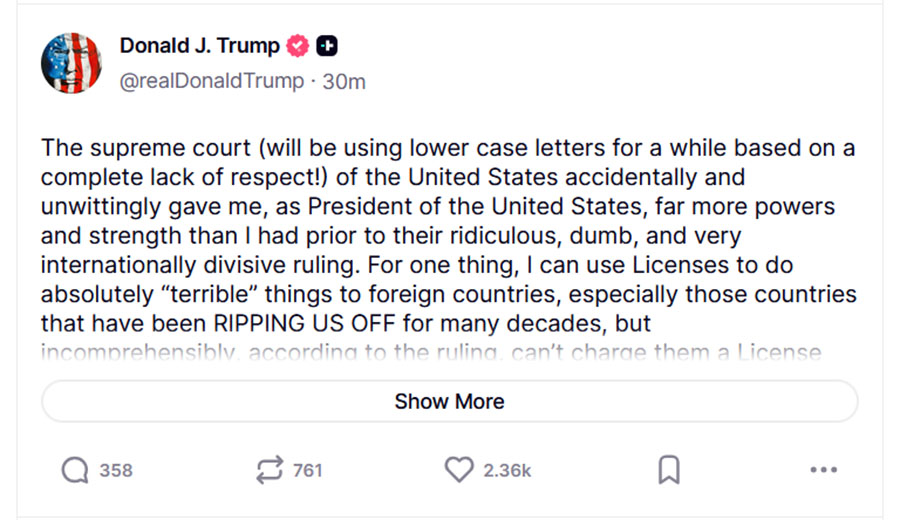Like the post with the heart icon
The height and width of the screenshot is (520, 900).
pos(458,470)
